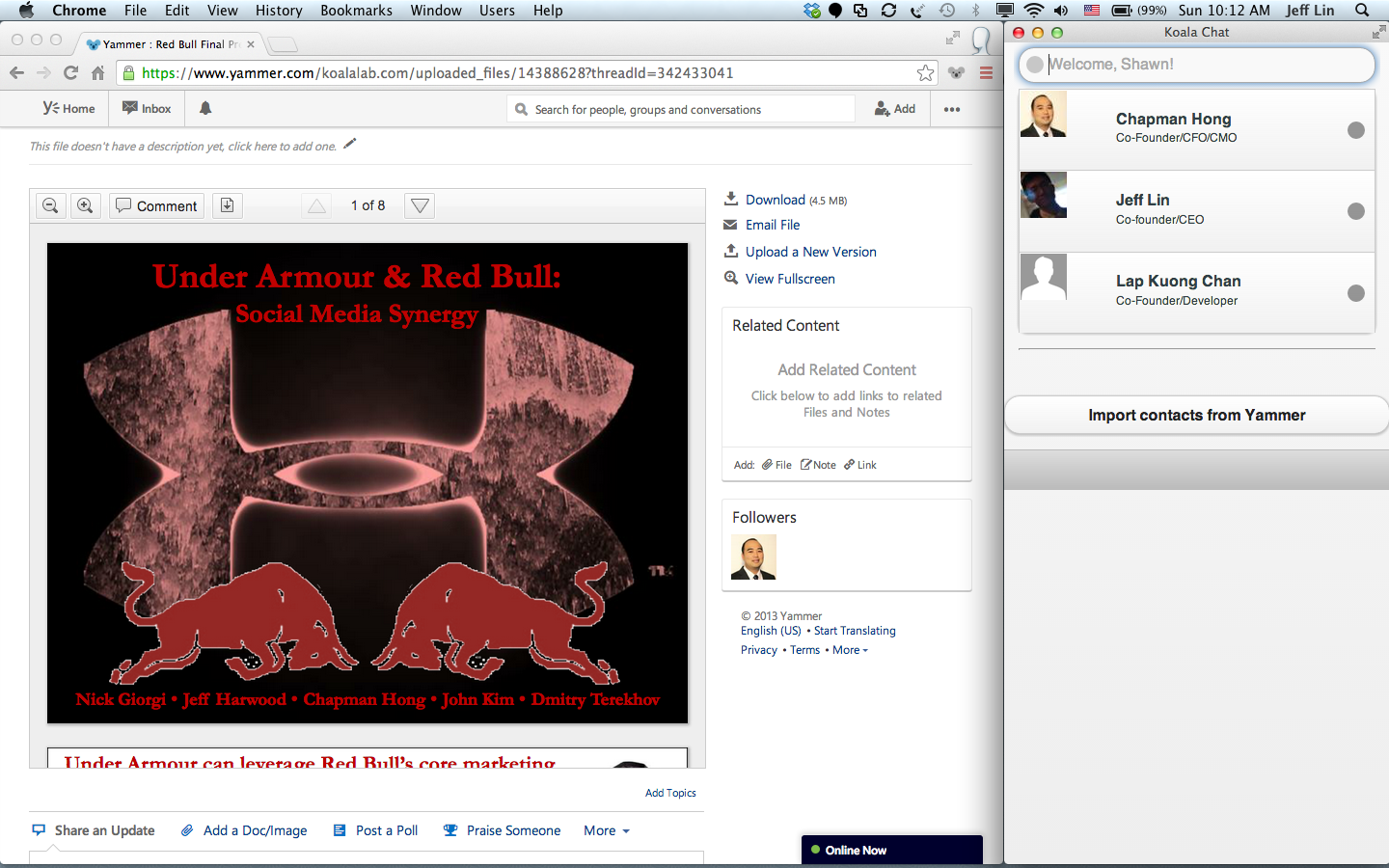Viewport: 1389px width, 868px height.
Task: Add related File link
Action: coord(776,465)
